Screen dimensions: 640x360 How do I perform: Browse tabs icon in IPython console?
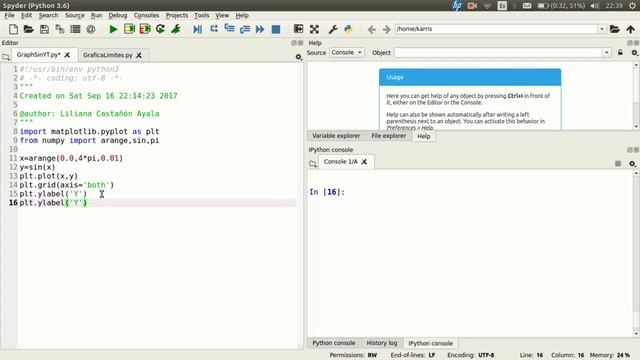click(313, 164)
